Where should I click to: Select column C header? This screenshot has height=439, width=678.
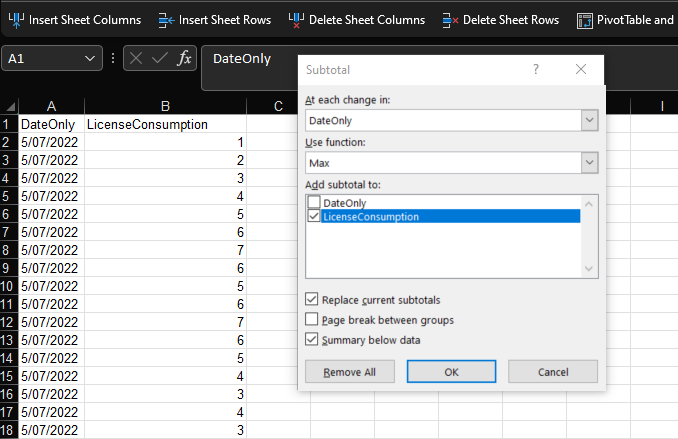[278, 106]
